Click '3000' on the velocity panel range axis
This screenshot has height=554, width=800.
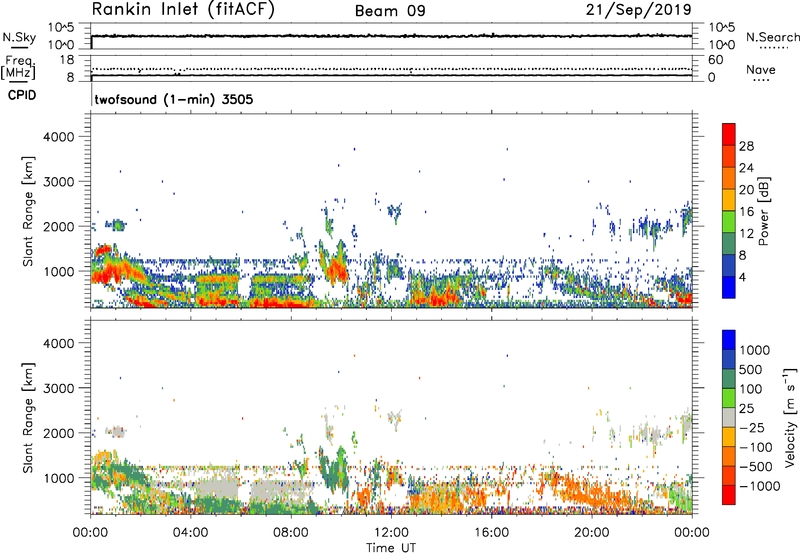click(58, 388)
